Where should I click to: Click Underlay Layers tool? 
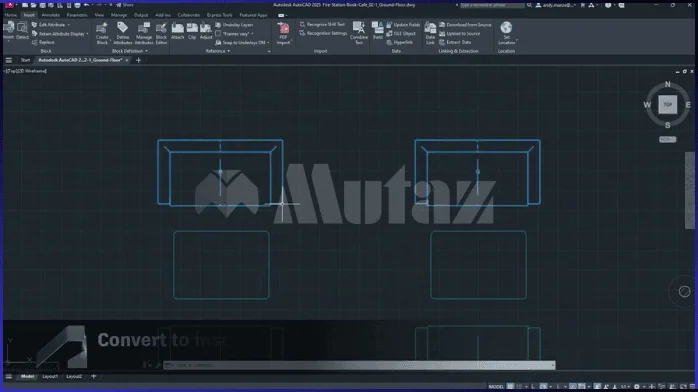[234, 25]
